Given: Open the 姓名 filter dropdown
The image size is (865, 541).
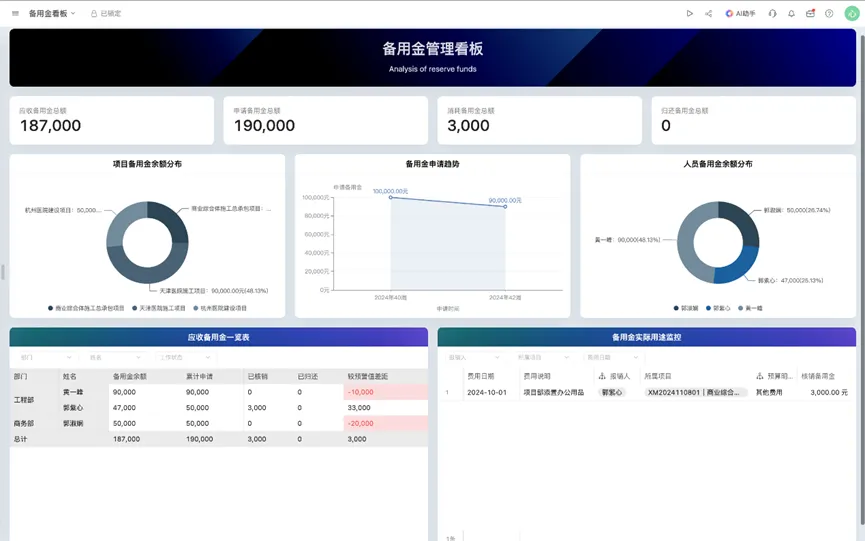Looking at the screenshot, I should pos(115,357).
